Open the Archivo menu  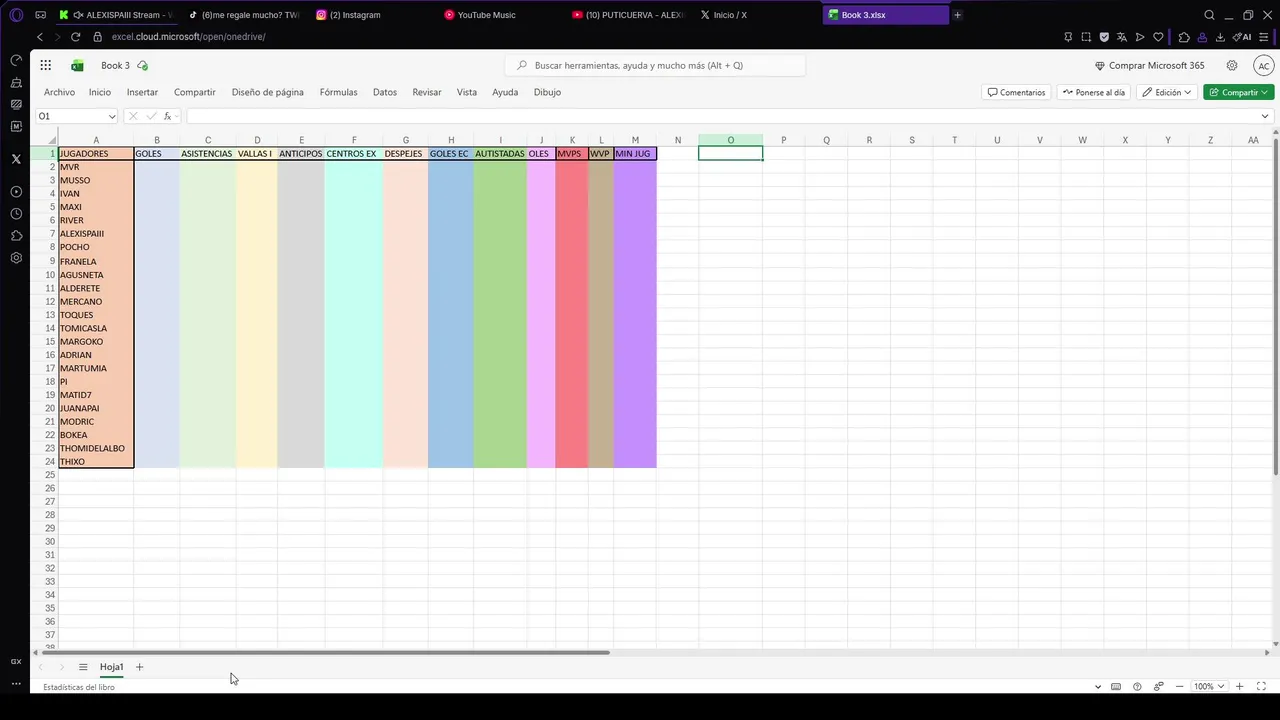click(59, 92)
